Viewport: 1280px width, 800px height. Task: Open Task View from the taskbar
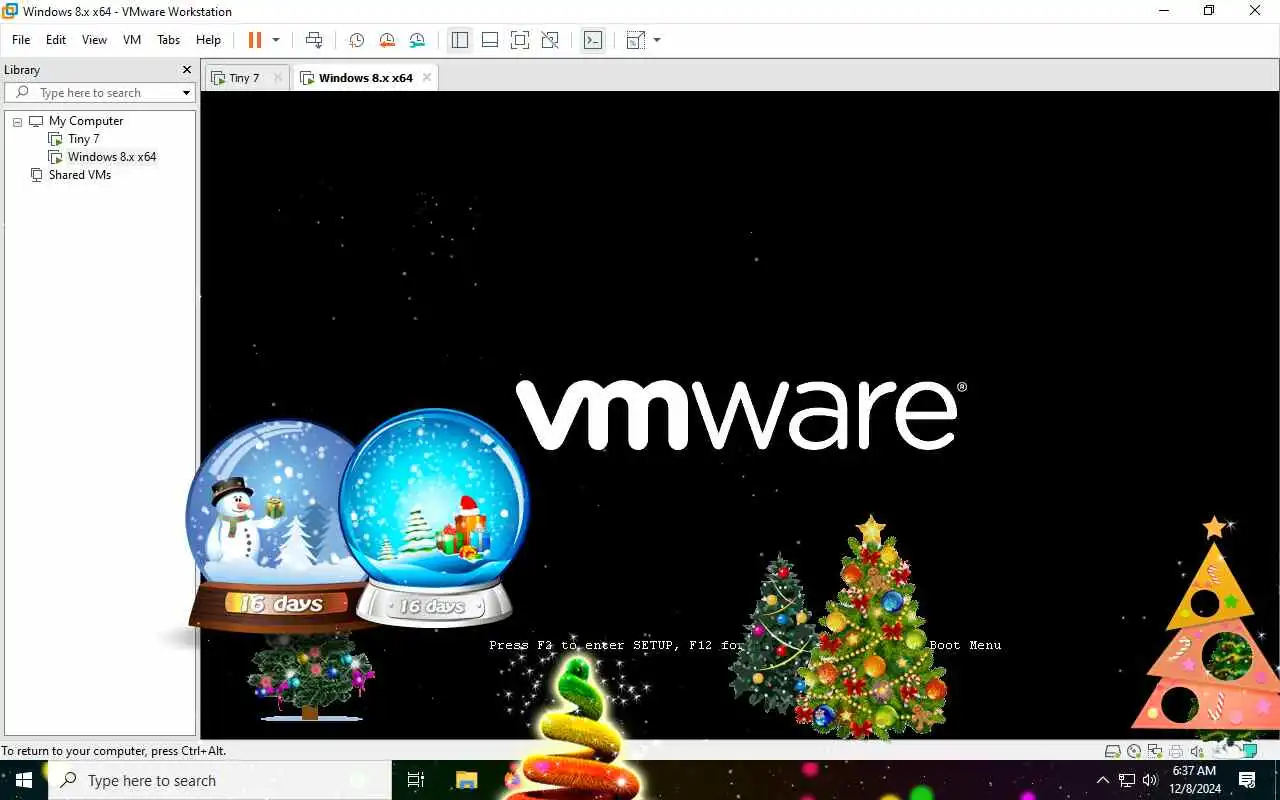tap(416, 780)
